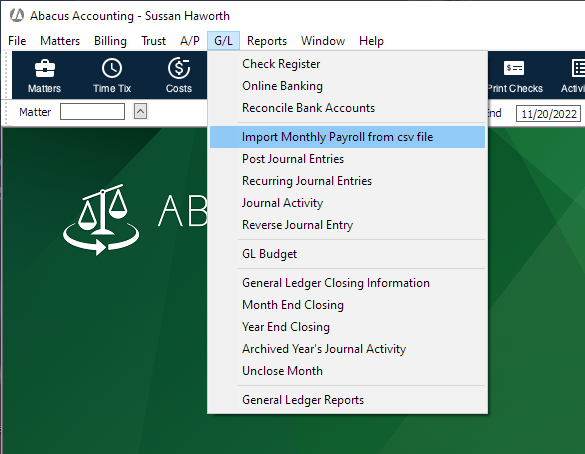Open GL Budget menu entry
Viewport: 585px width, 454px height.
point(347,254)
